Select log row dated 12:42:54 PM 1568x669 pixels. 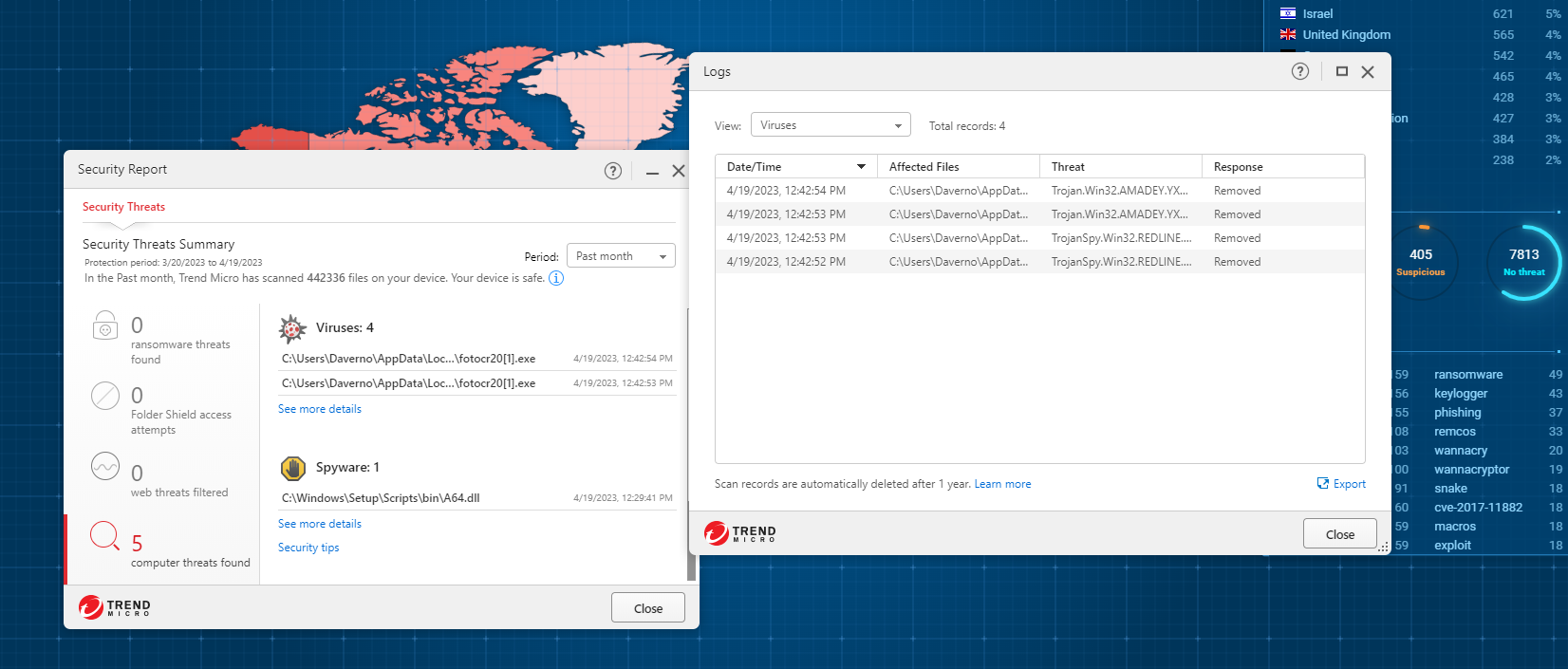1039,191
